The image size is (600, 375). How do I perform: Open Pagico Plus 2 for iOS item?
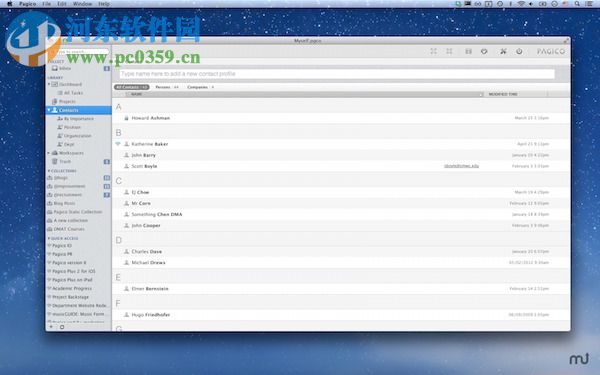[x=74, y=271]
